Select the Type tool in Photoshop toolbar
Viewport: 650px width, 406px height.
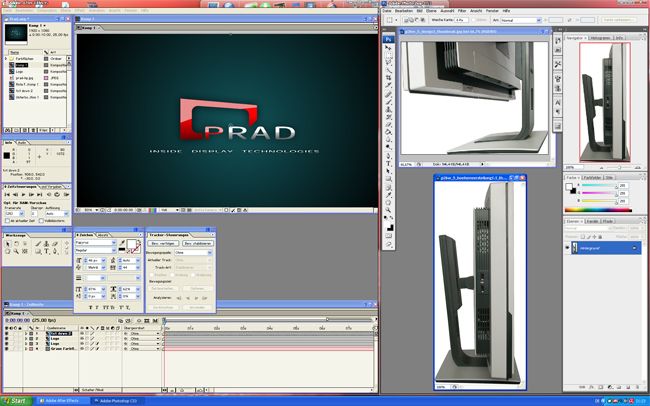tap(388, 164)
